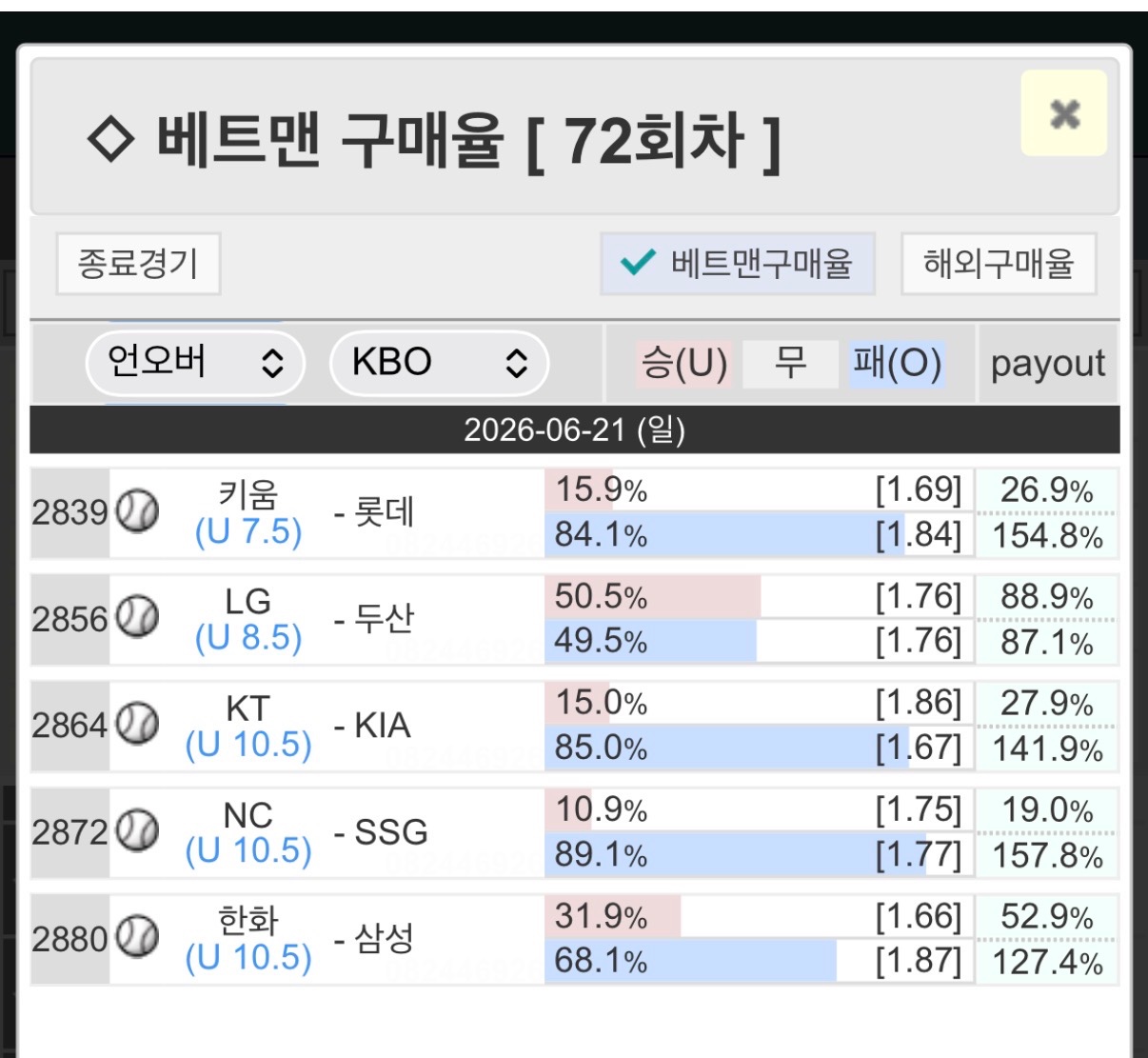Click payout value 141.9%
The height and width of the screenshot is (1058, 1148).
[1047, 750]
